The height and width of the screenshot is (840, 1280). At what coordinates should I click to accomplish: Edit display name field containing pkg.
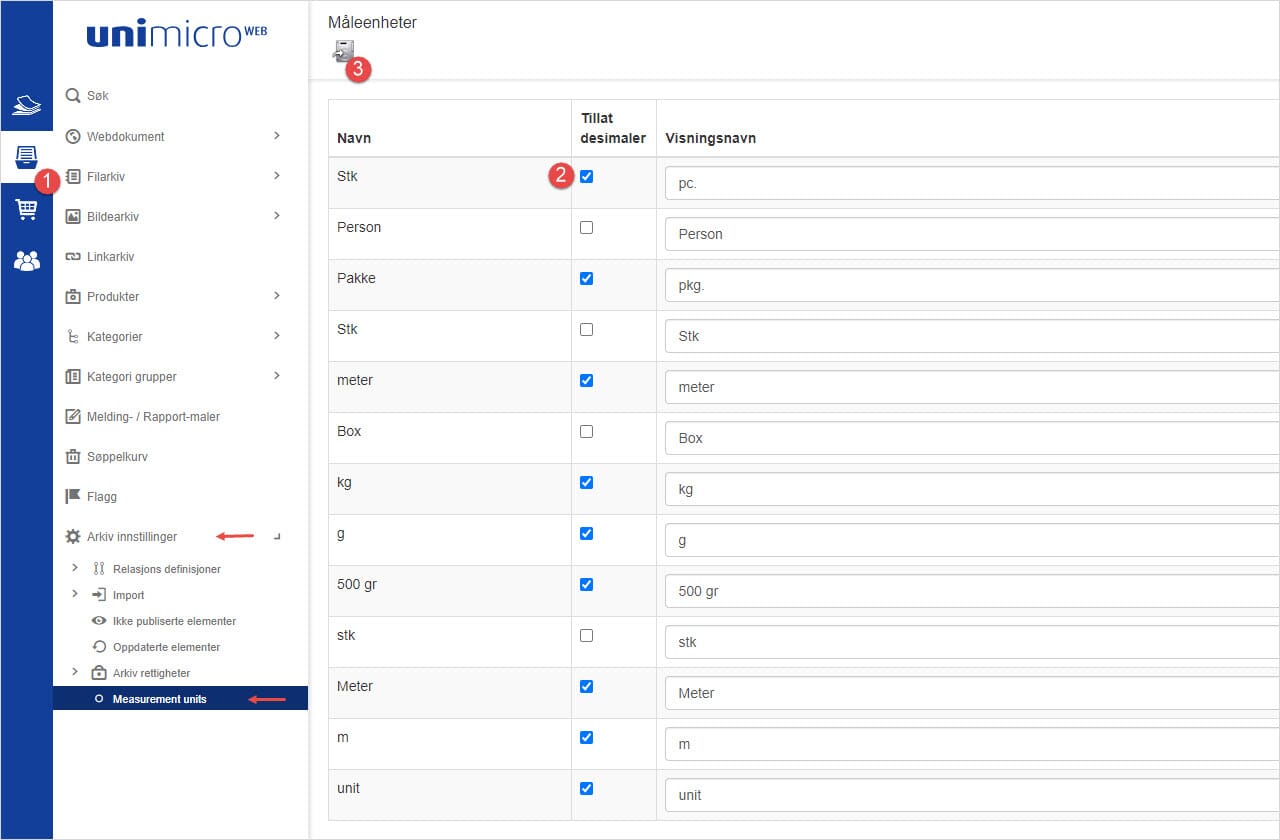pos(972,285)
